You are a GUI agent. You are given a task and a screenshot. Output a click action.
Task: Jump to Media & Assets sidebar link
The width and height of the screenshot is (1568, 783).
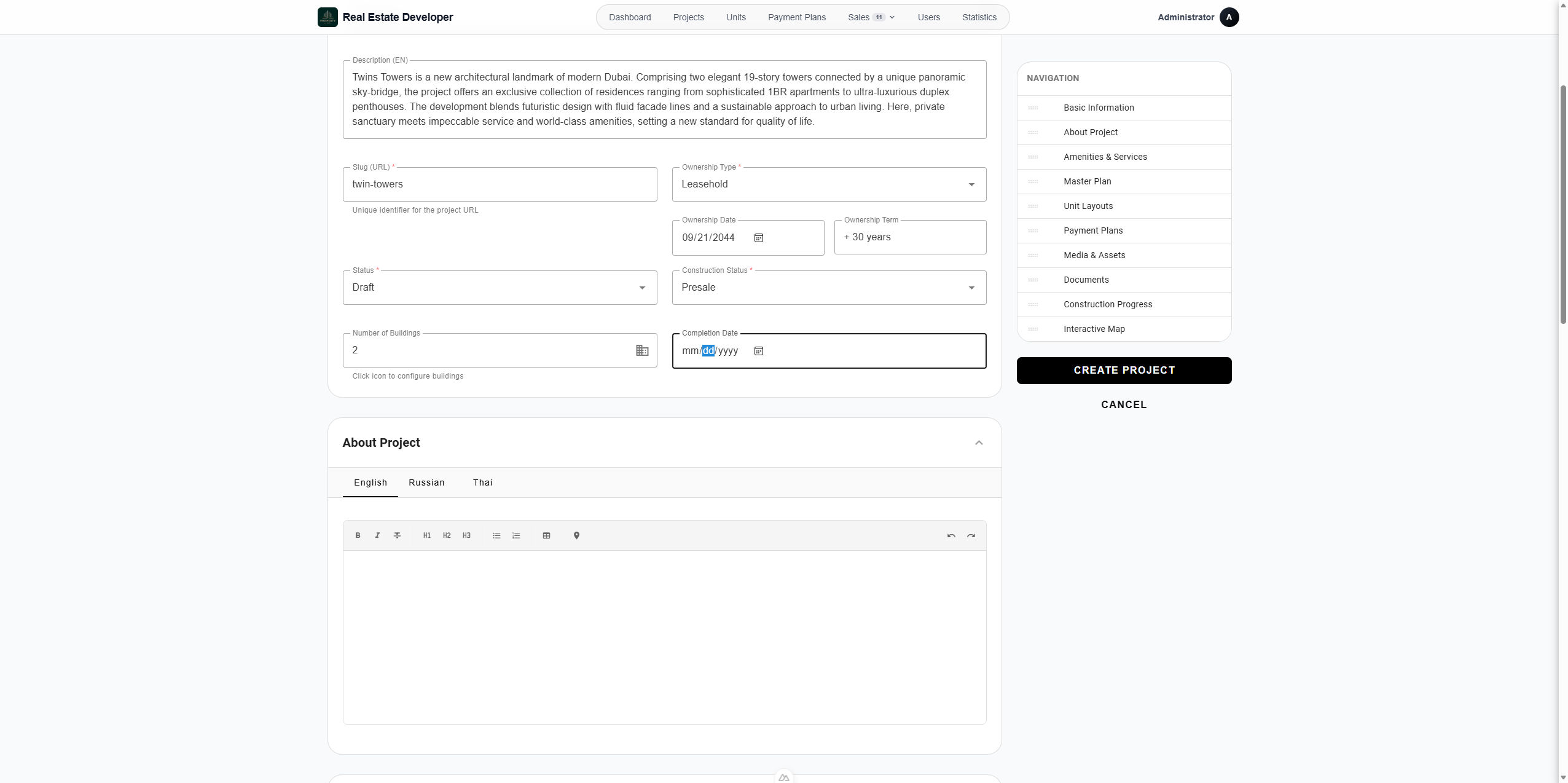[x=1124, y=256]
